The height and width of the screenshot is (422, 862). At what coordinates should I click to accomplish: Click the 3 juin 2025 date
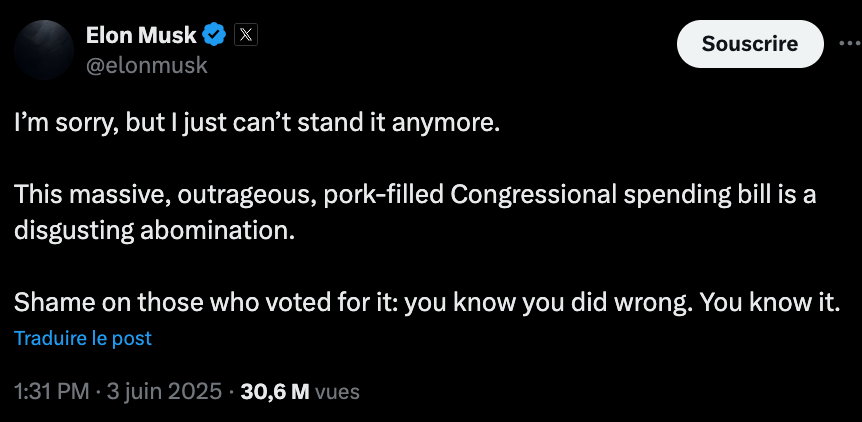coord(164,391)
